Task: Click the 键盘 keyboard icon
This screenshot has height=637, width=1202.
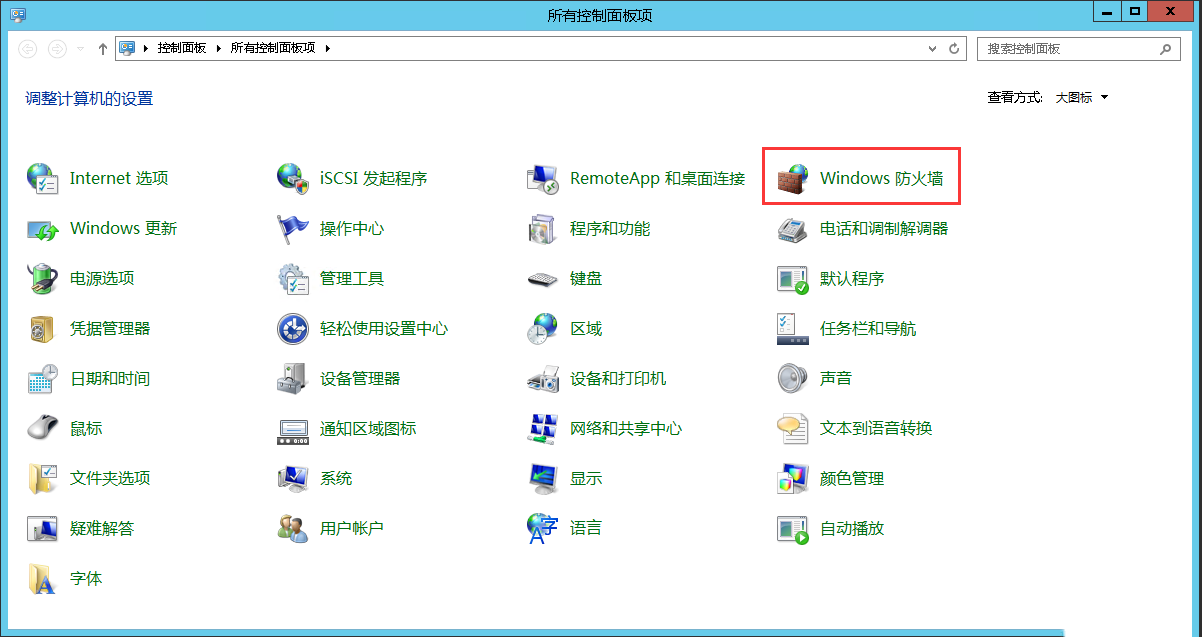Action: [x=542, y=278]
